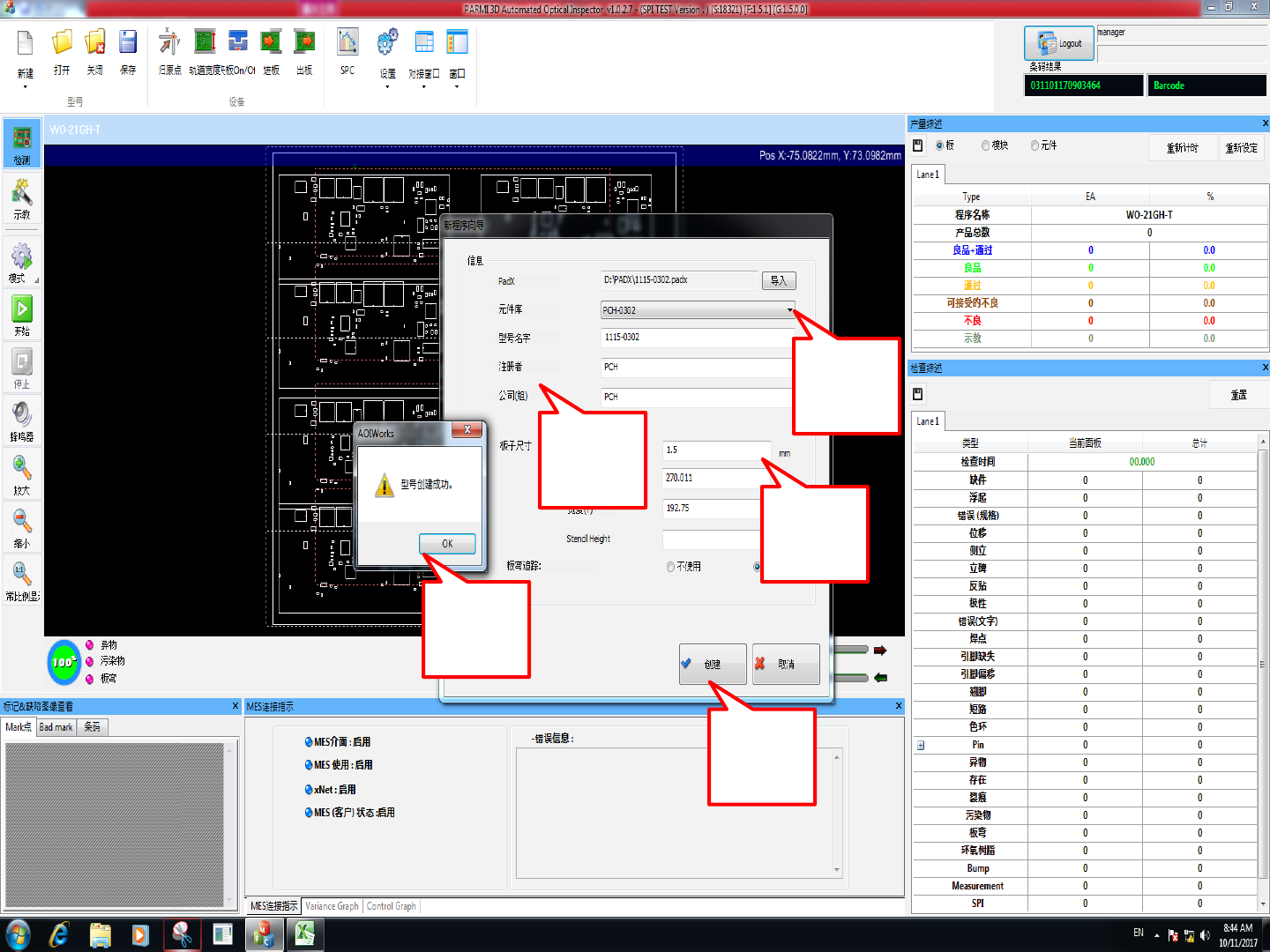Switch to the MES连接指示 bottom tab
Screen dimensions: 1270x952
point(274,906)
